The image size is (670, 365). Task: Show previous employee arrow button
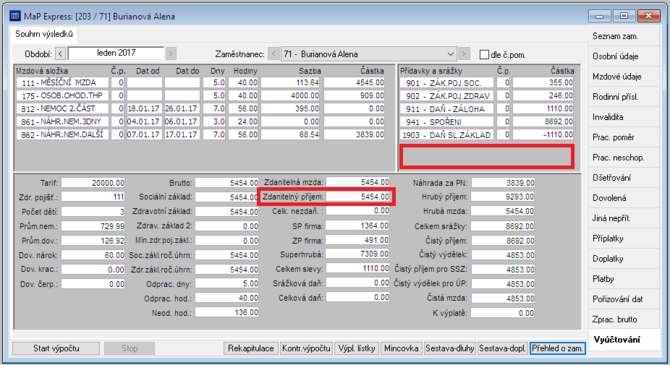pyautogui.click(x=273, y=54)
